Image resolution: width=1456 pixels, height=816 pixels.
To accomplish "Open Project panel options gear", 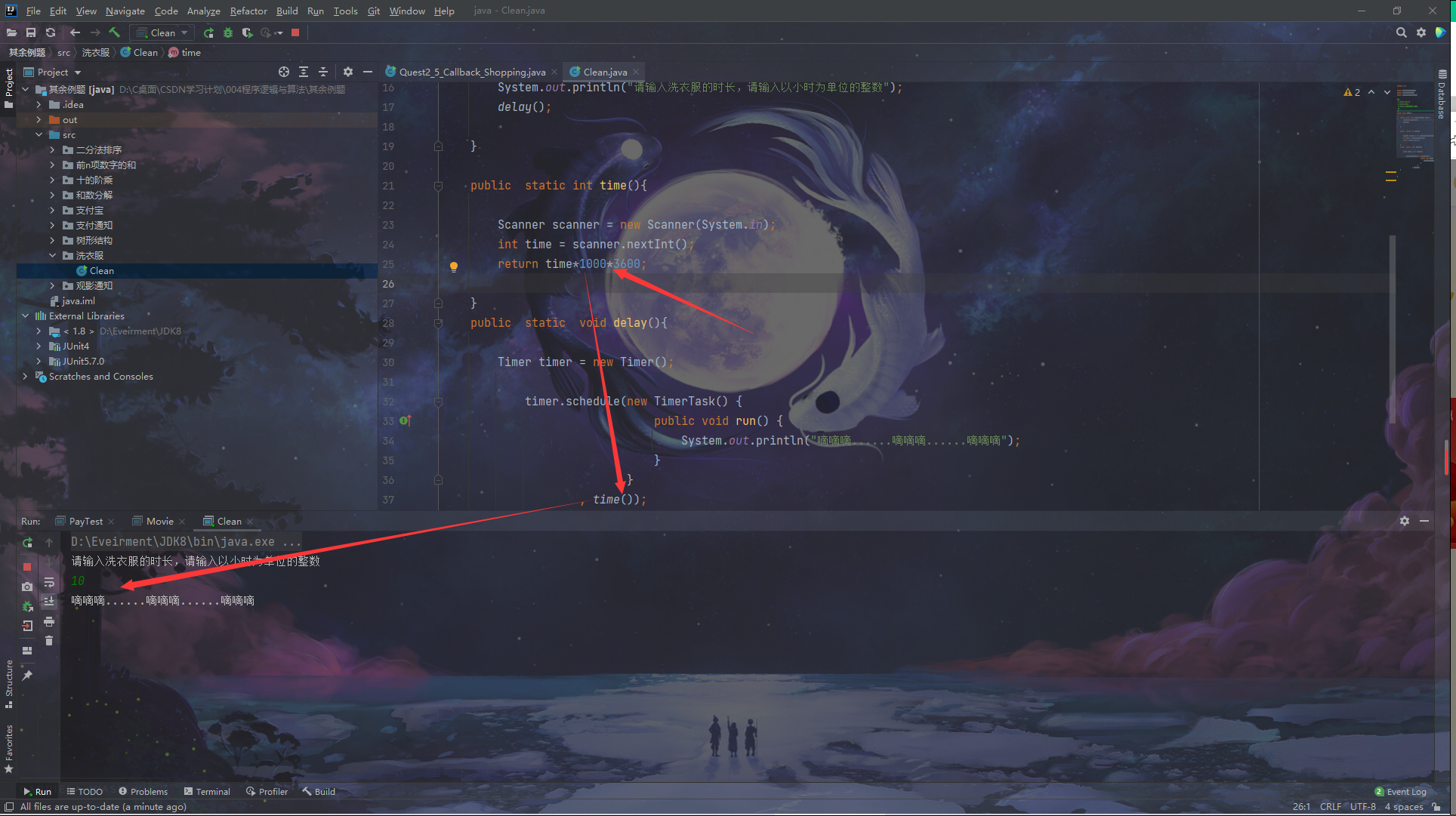I will pos(348,72).
